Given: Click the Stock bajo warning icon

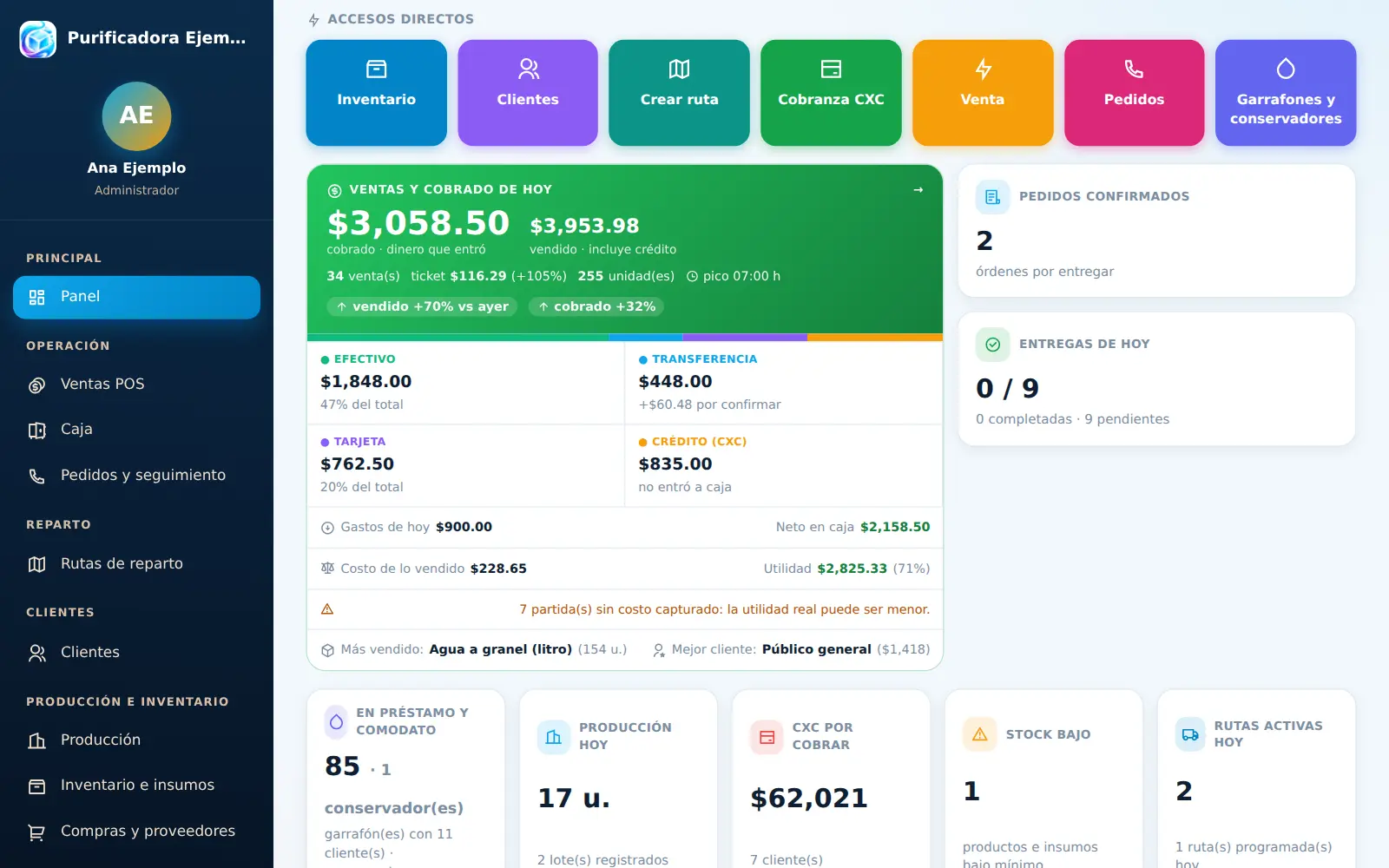Looking at the screenshot, I should pyautogui.click(x=980, y=734).
